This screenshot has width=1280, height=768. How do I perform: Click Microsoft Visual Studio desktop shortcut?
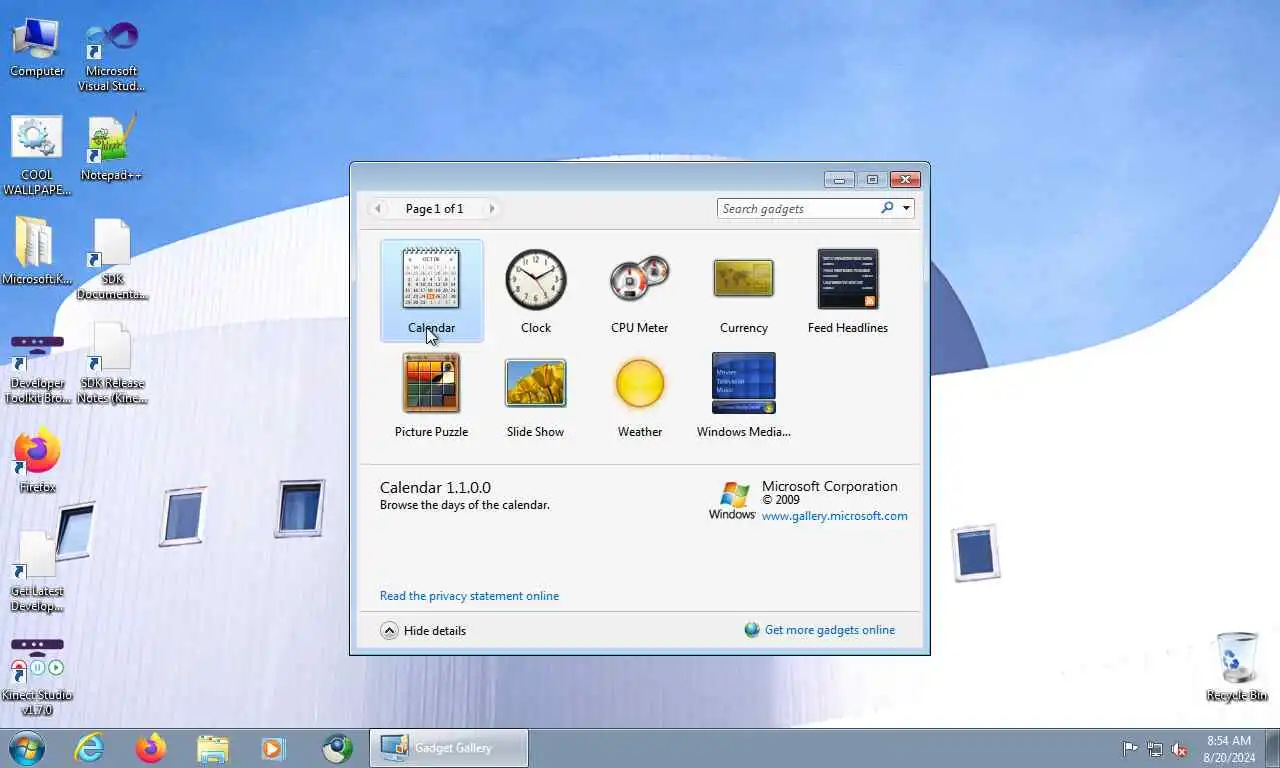point(112,55)
